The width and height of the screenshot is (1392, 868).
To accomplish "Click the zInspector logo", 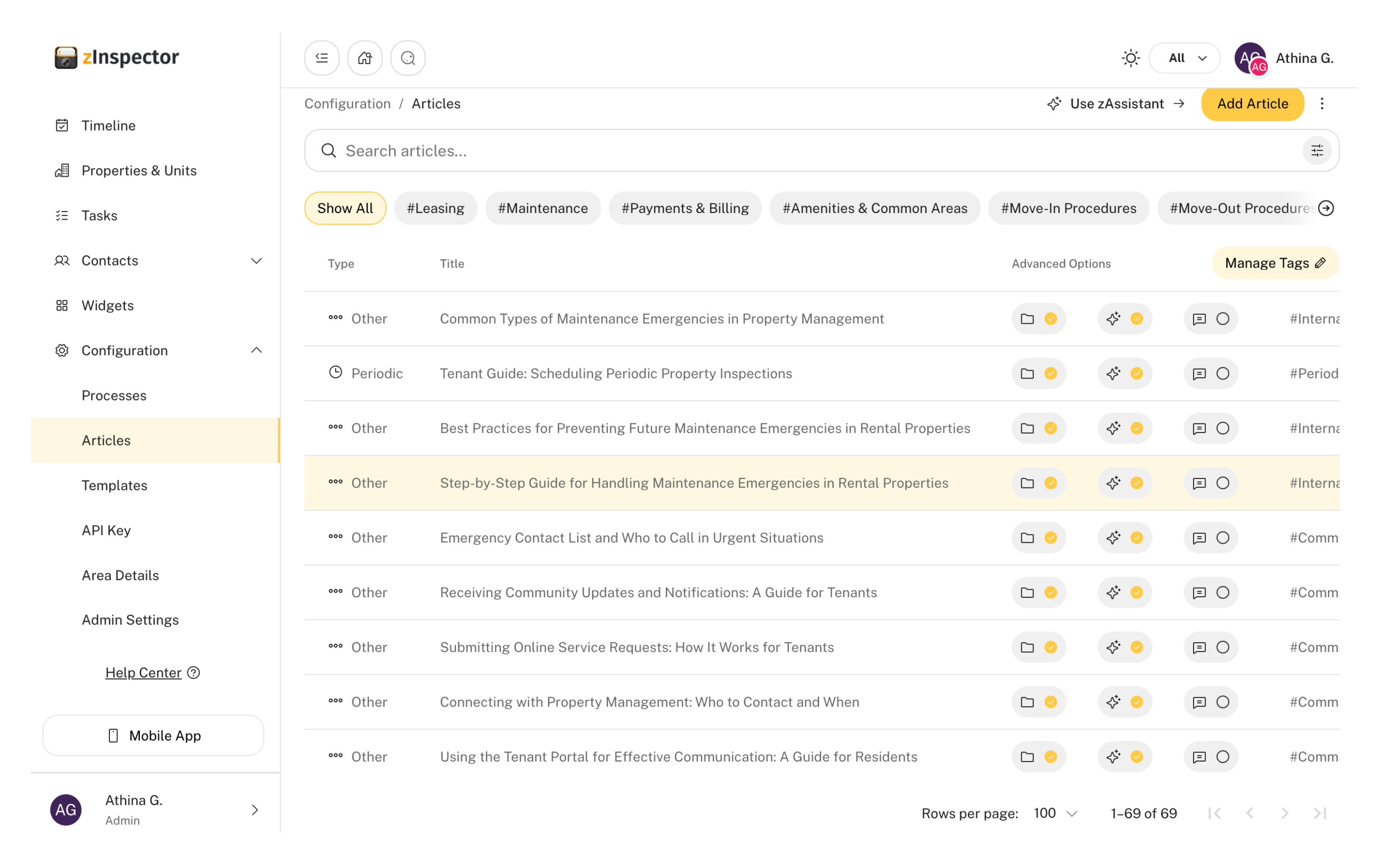I will (x=117, y=57).
